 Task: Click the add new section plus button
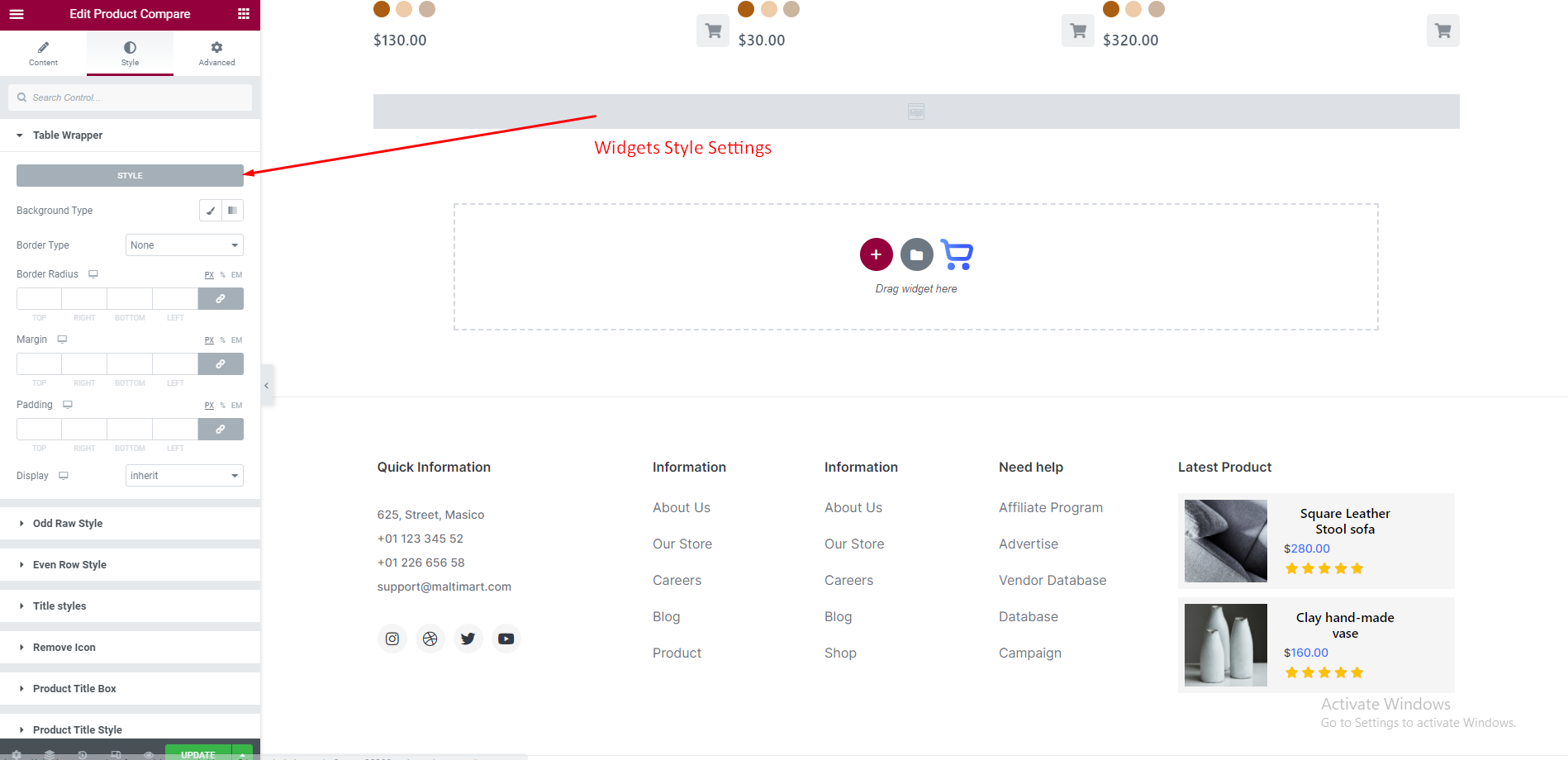coord(876,254)
